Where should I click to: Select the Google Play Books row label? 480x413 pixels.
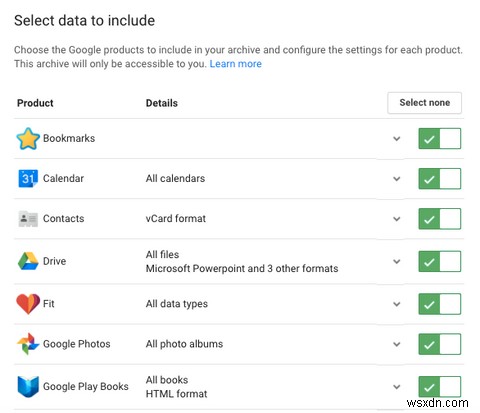pos(86,387)
